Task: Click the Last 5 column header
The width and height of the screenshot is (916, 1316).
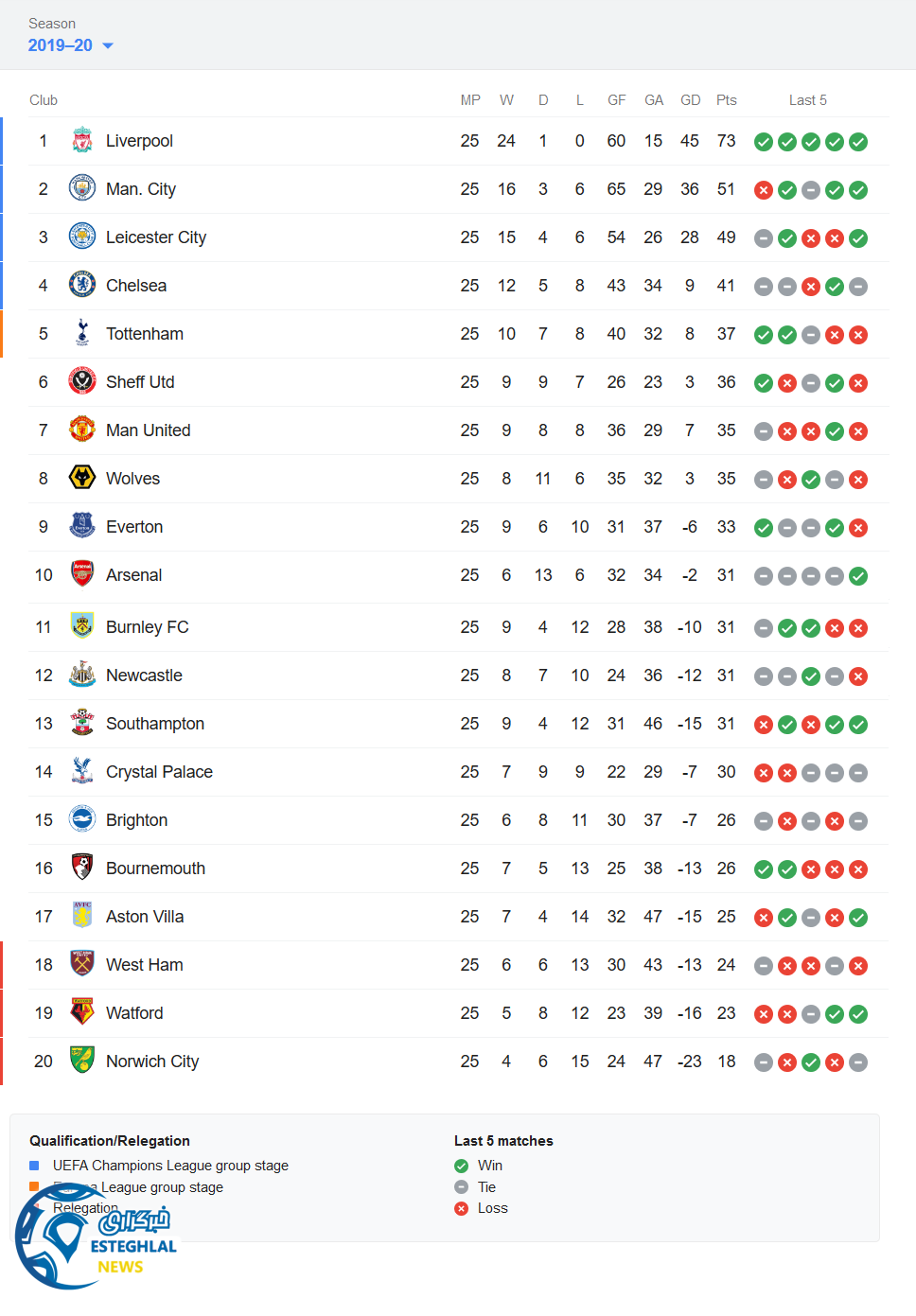Action: tap(807, 100)
